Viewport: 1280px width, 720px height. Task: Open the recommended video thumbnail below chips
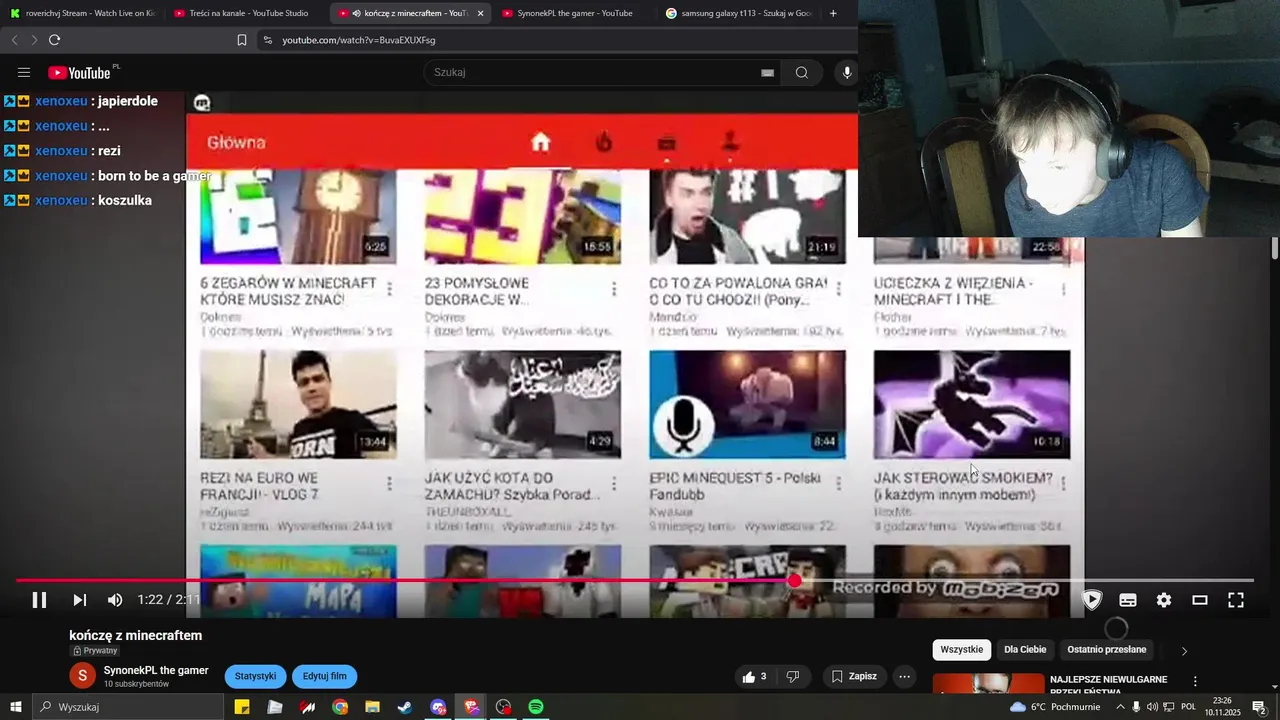pyautogui.click(x=988, y=684)
